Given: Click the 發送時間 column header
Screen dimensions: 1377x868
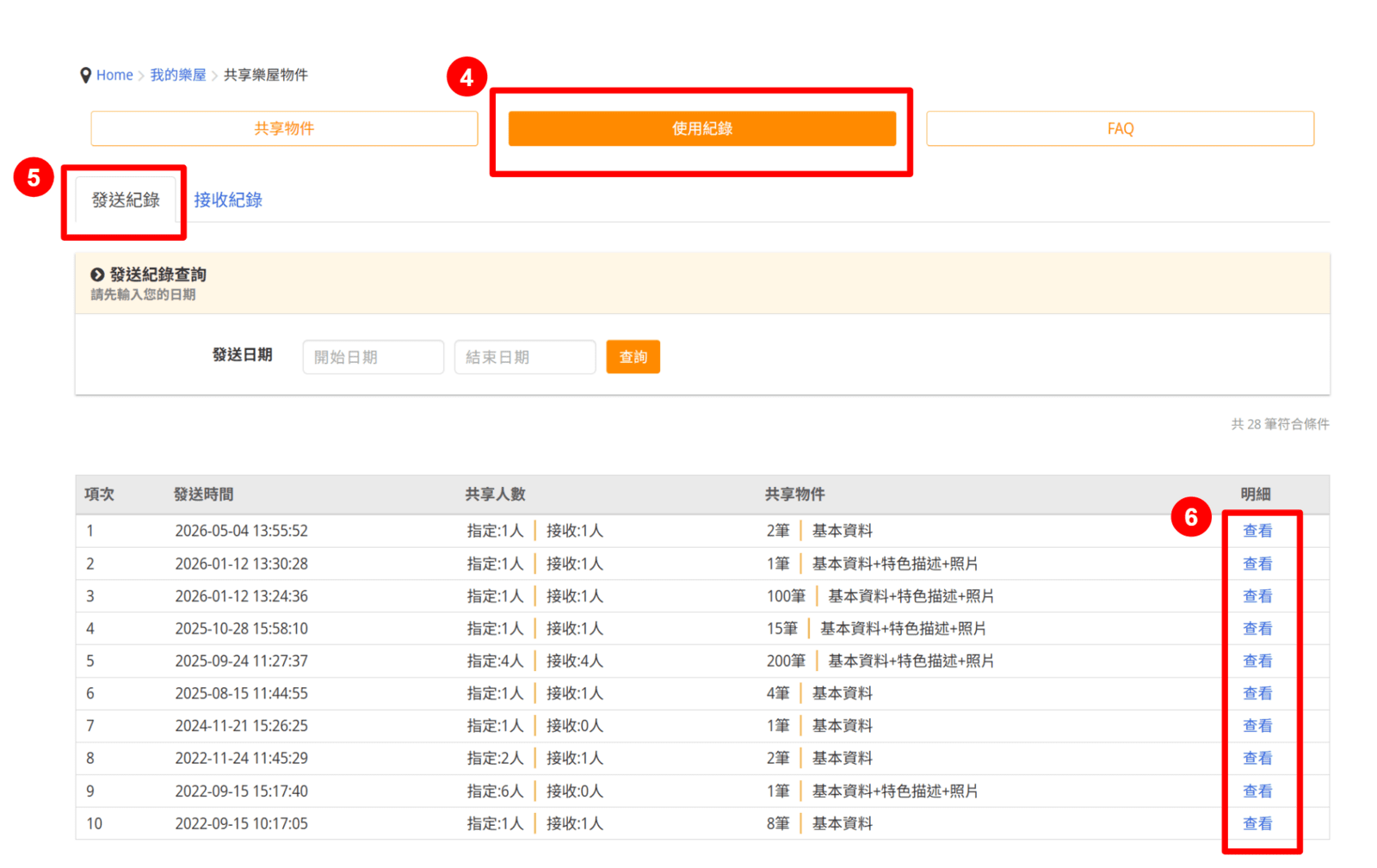Looking at the screenshot, I should point(203,494).
